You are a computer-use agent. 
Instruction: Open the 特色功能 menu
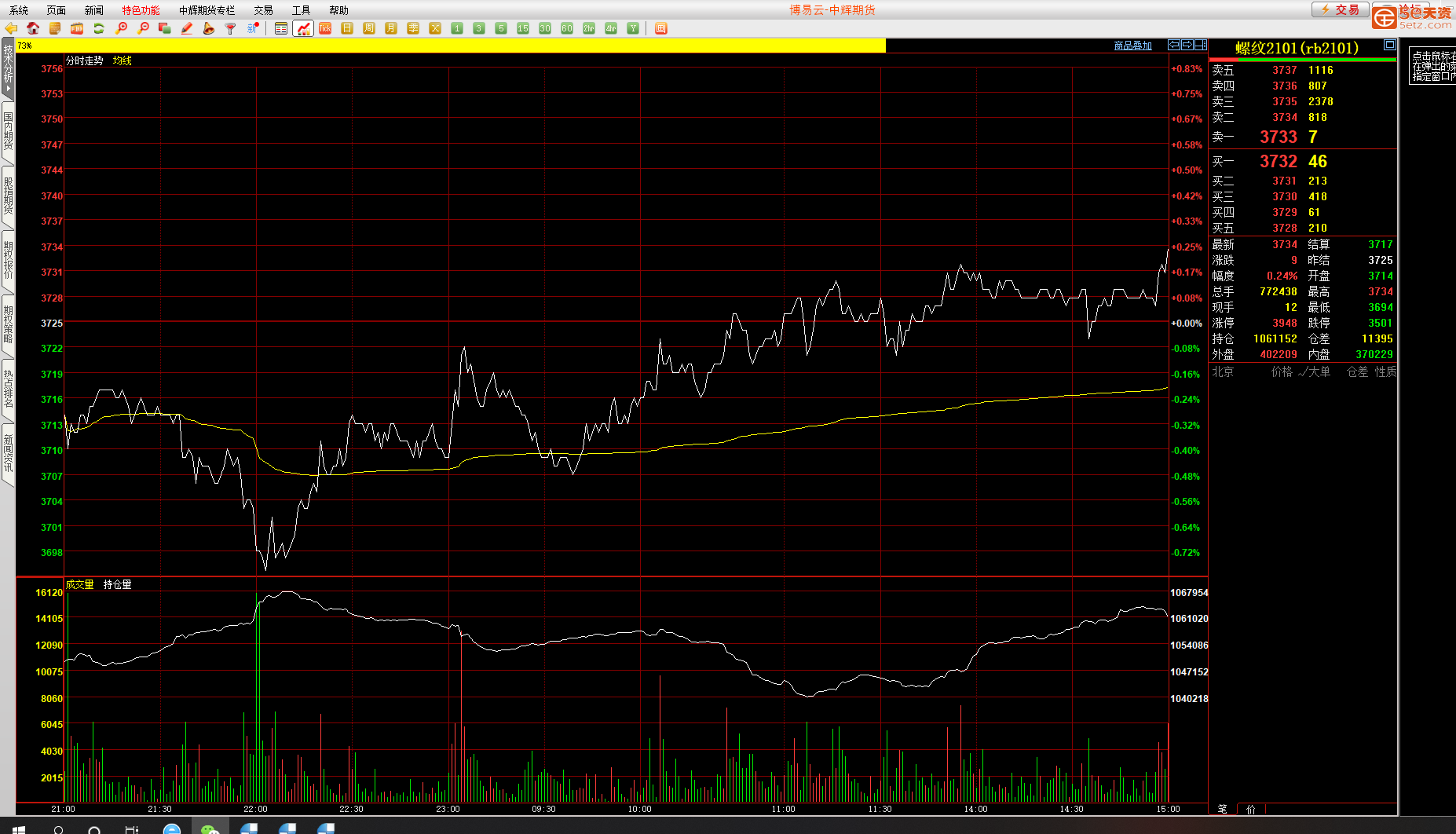[141, 10]
